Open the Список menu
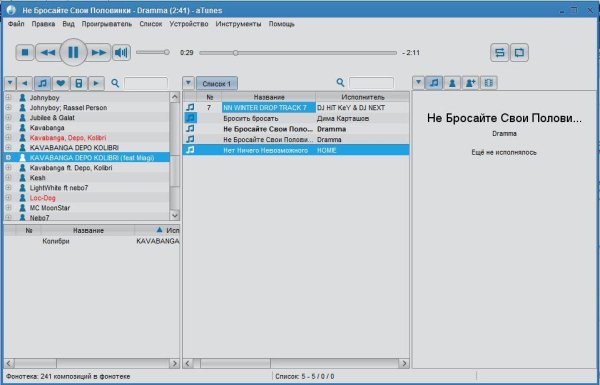This screenshot has height=385, width=600. 151,24
